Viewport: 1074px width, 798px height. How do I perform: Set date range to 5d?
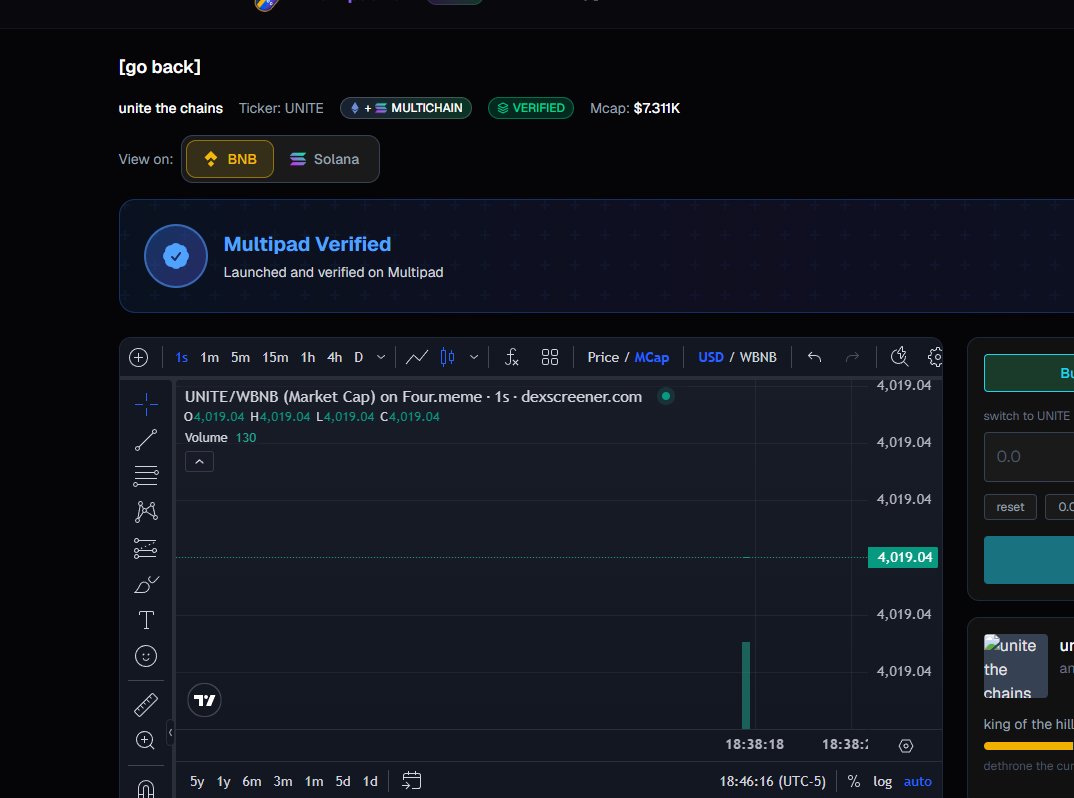point(342,782)
